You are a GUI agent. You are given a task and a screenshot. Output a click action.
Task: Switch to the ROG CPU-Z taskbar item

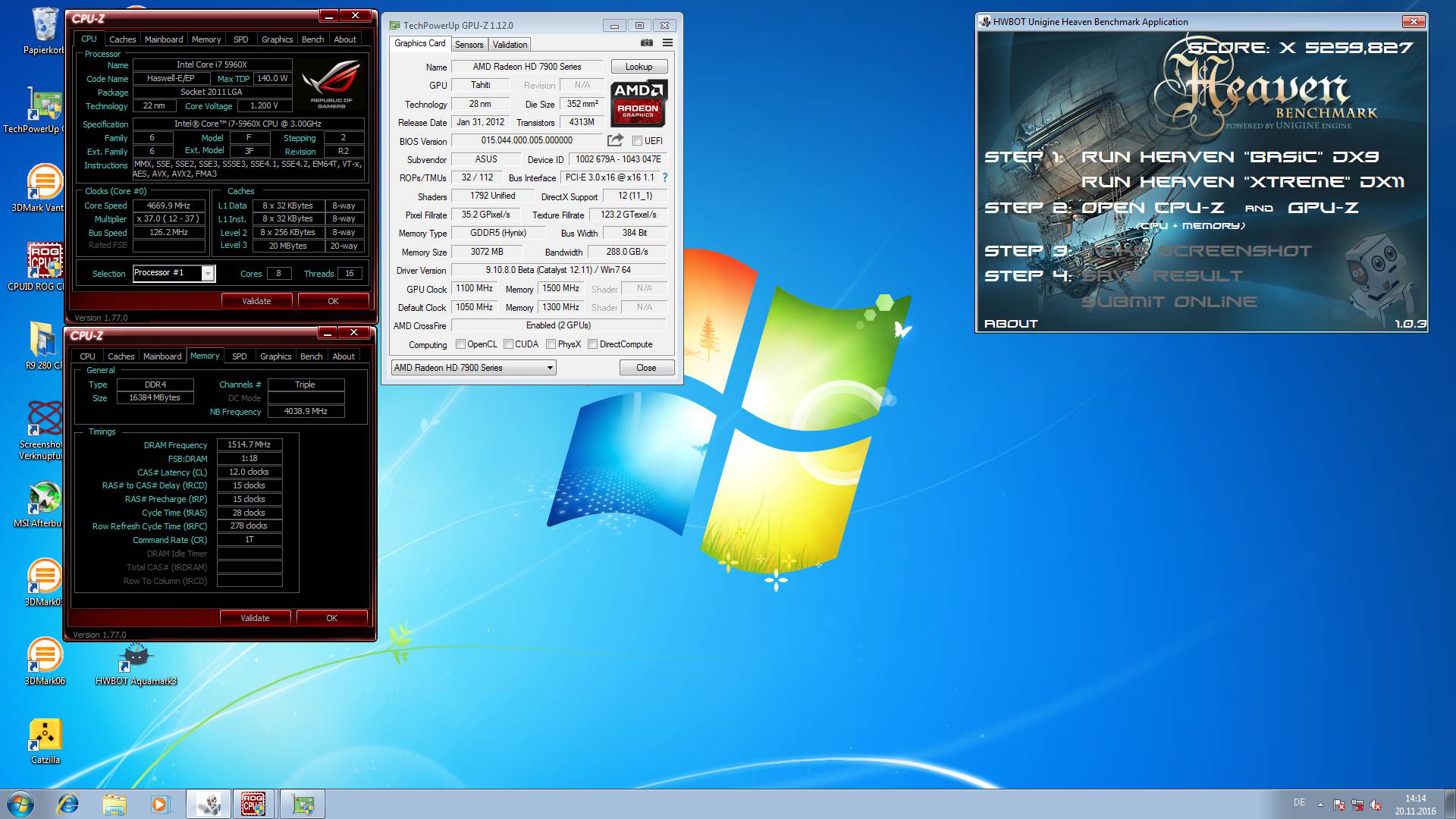(254, 804)
